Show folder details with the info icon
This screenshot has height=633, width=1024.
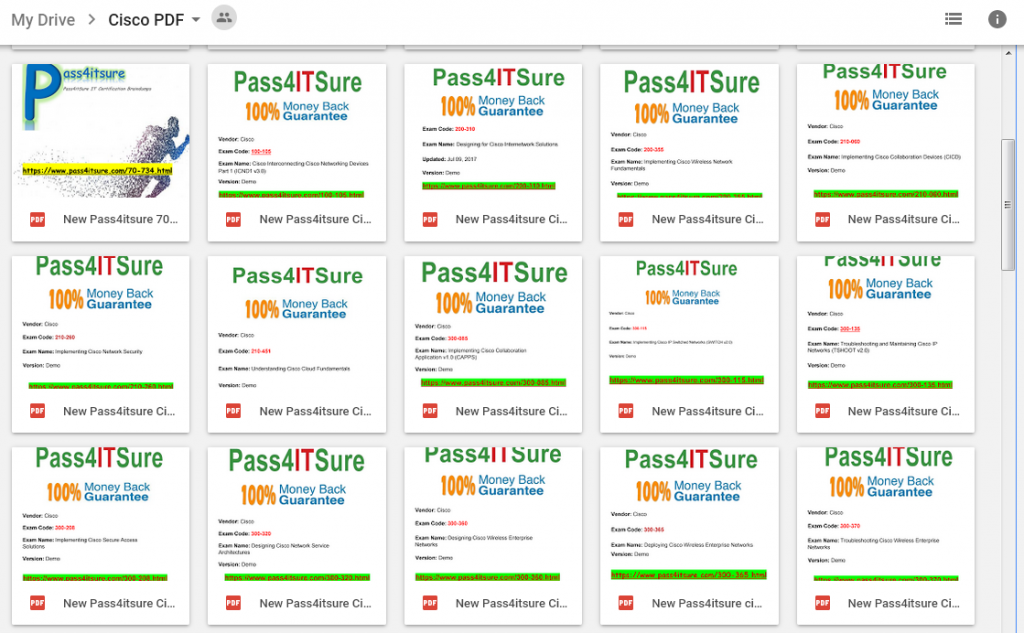tap(997, 19)
